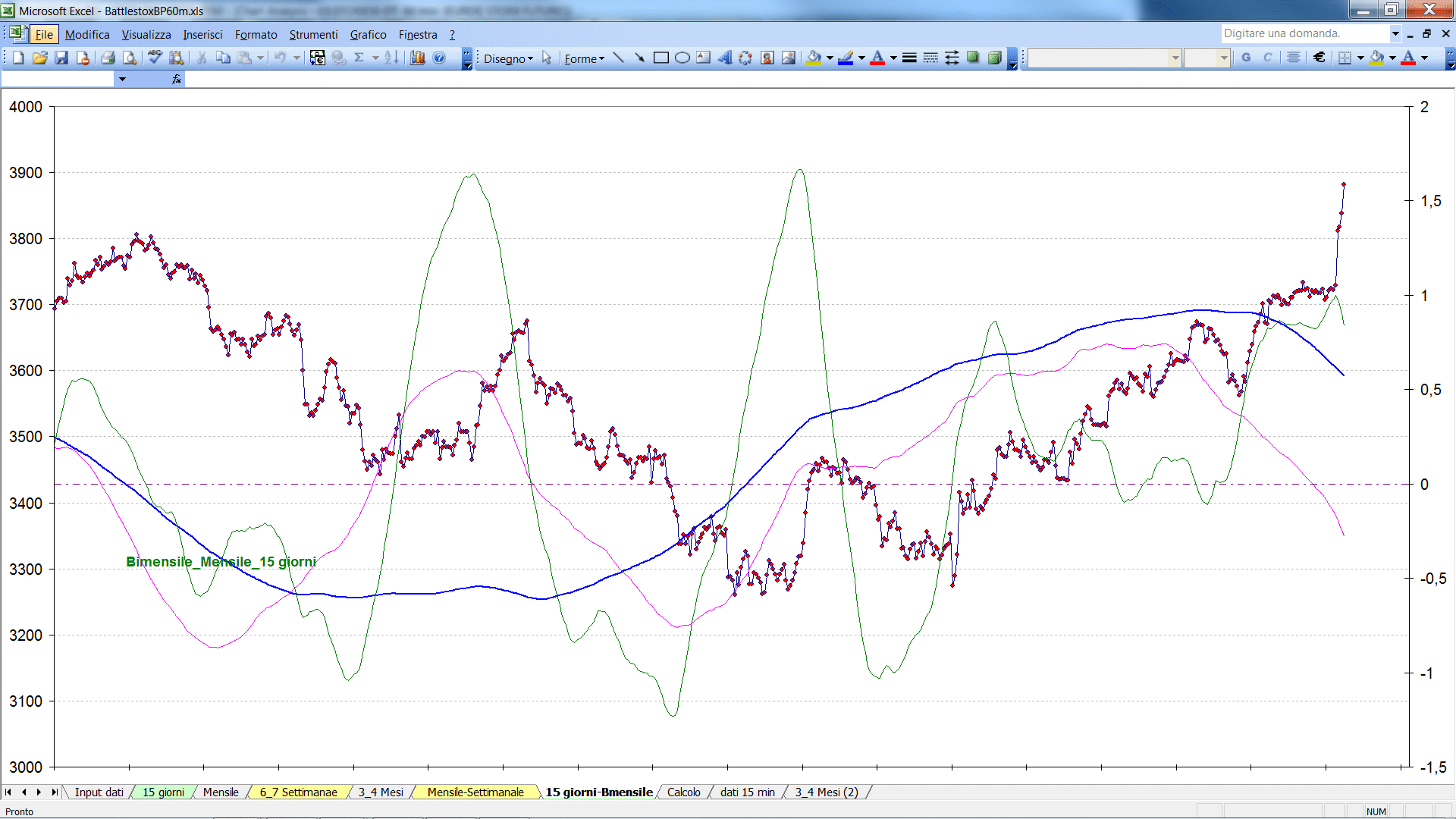This screenshot has width=1456, height=819.
Task: Click the Dash Style icon
Action: pyautogui.click(x=930, y=58)
